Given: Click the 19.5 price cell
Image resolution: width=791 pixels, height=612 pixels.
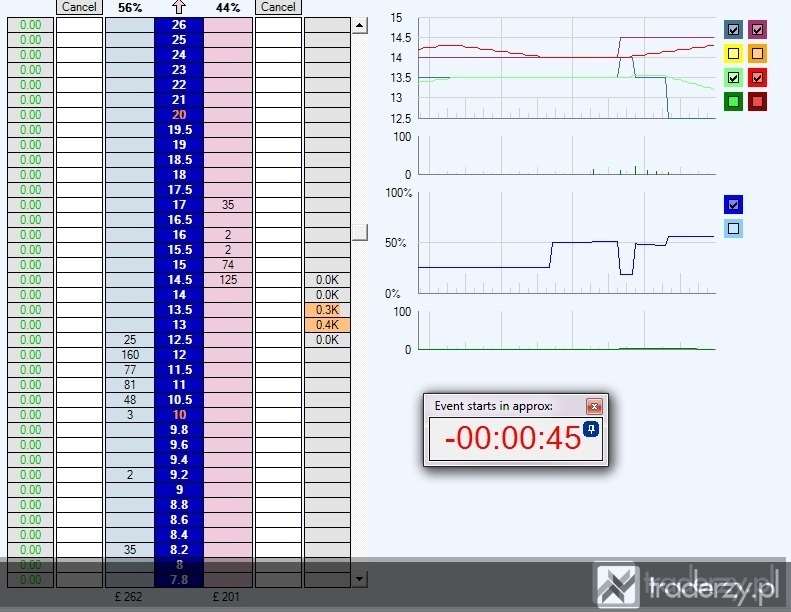Looking at the screenshot, I should [179, 130].
